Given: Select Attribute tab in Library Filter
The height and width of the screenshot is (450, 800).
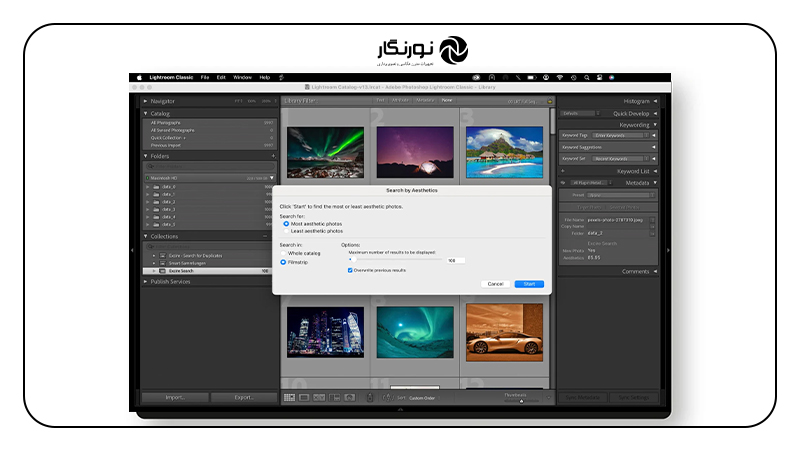Looking at the screenshot, I should pyautogui.click(x=400, y=101).
